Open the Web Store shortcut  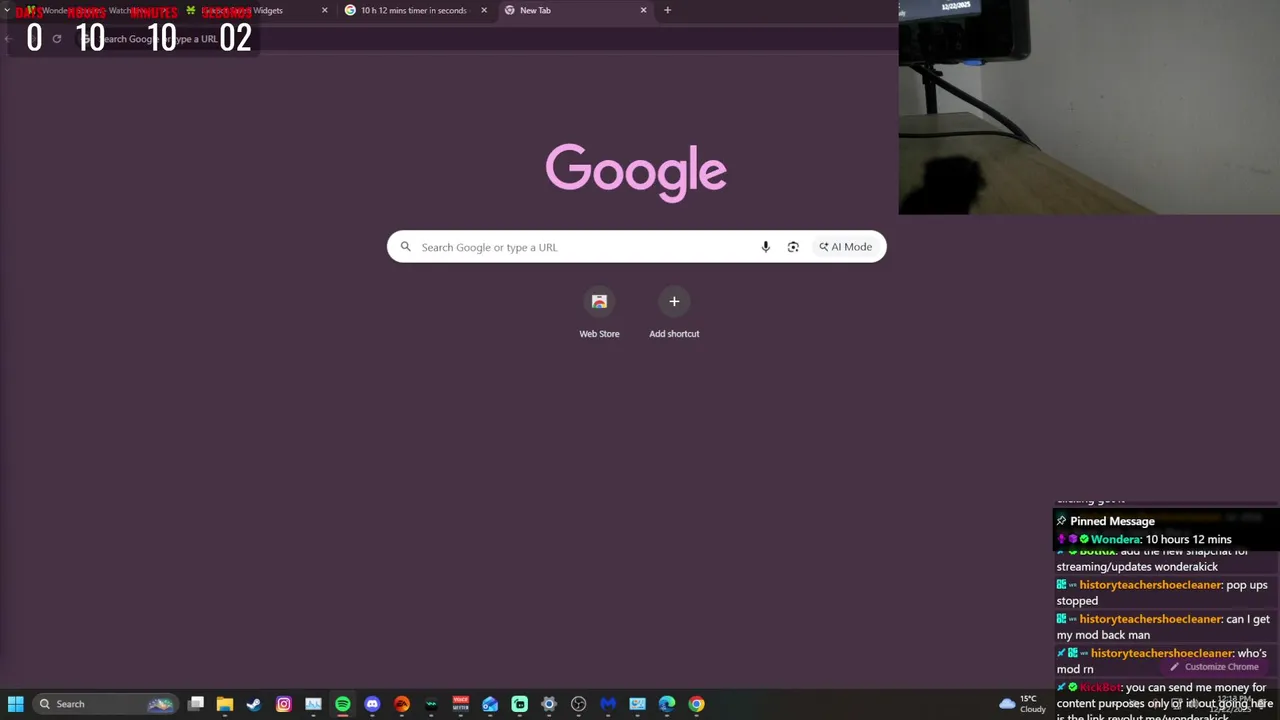click(x=599, y=313)
